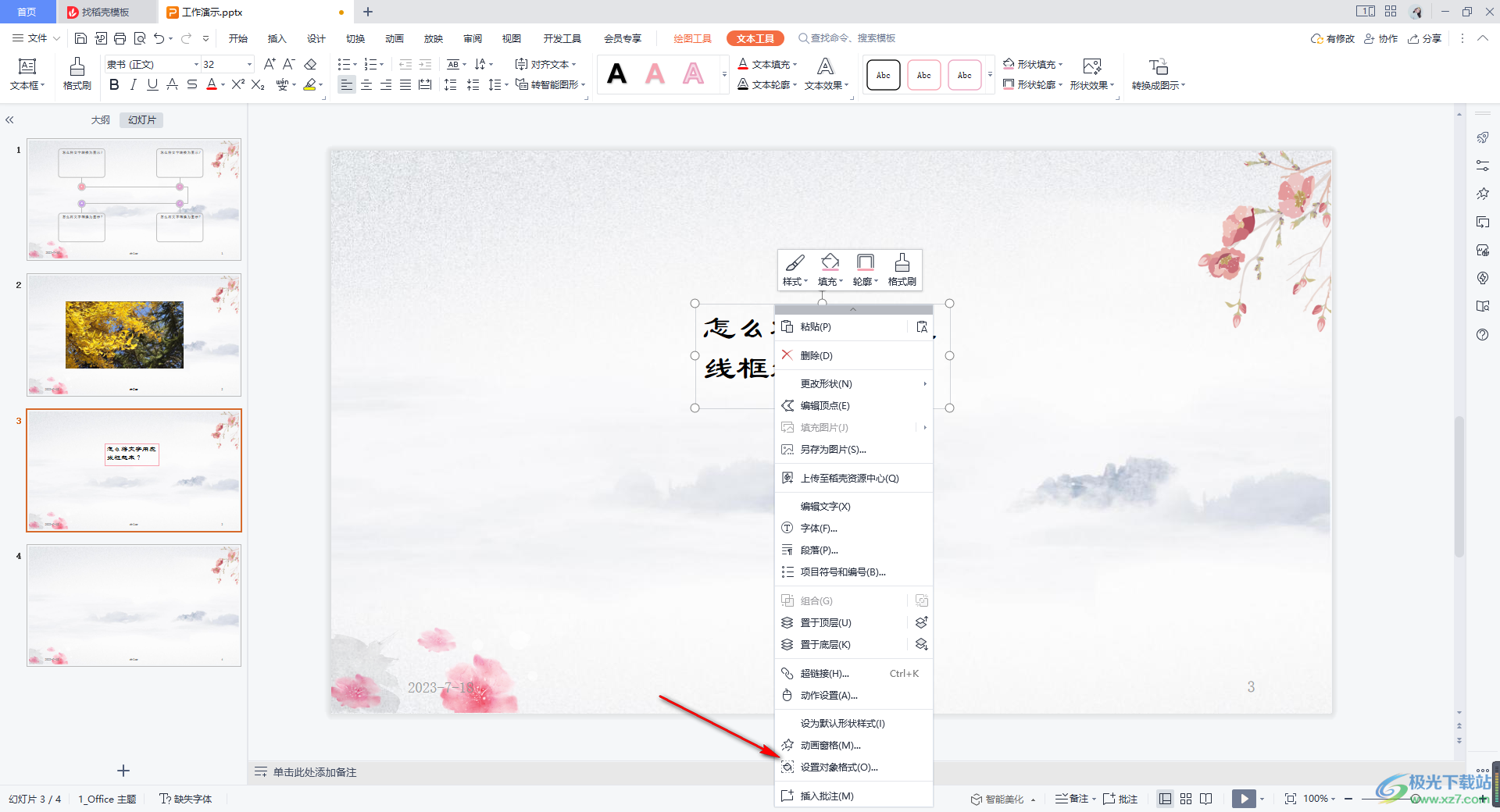Click 缺失字体 missing fonts in status bar
The height and width of the screenshot is (812, 1500).
pos(186,799)
